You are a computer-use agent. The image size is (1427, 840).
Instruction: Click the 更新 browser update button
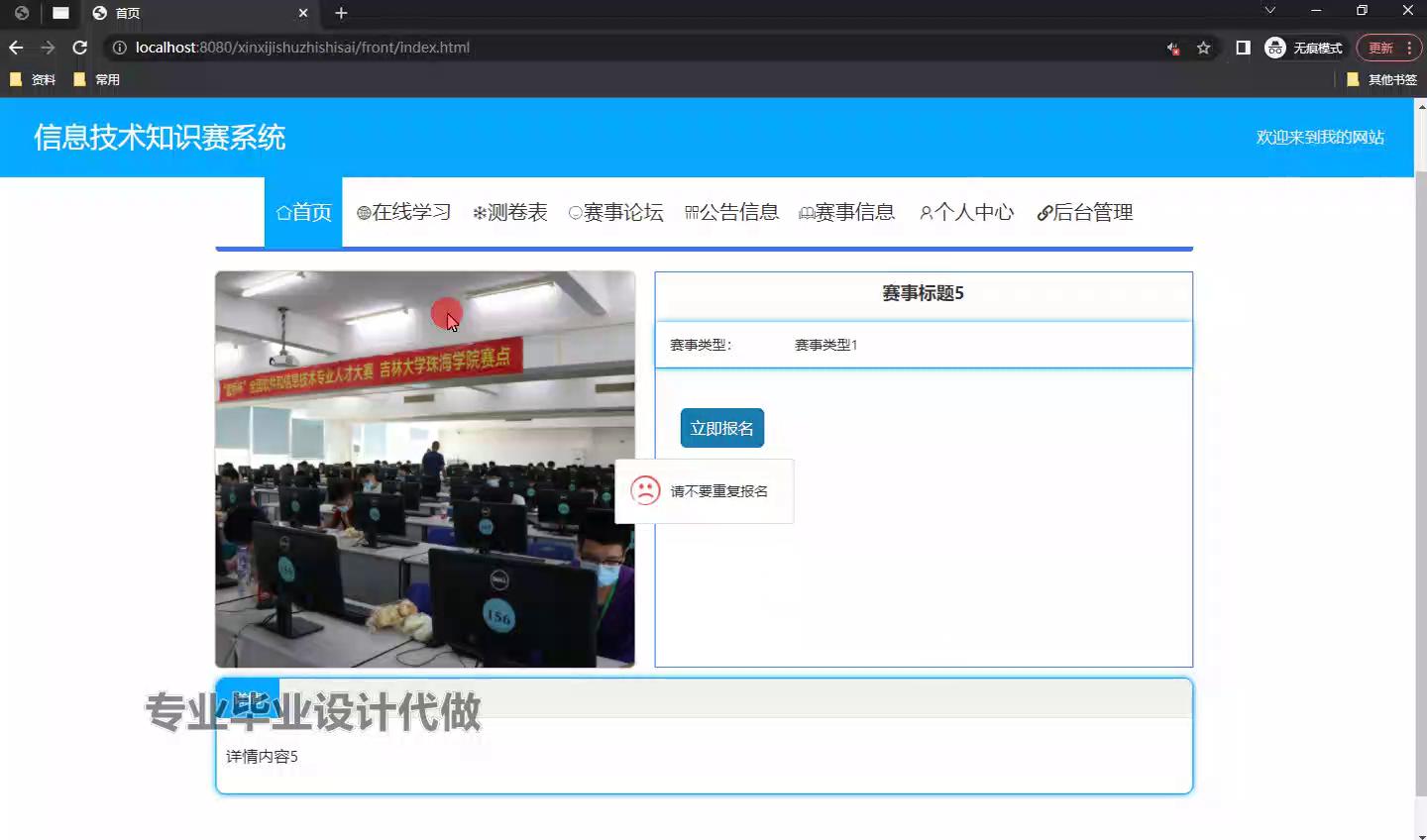[1380, 48]
